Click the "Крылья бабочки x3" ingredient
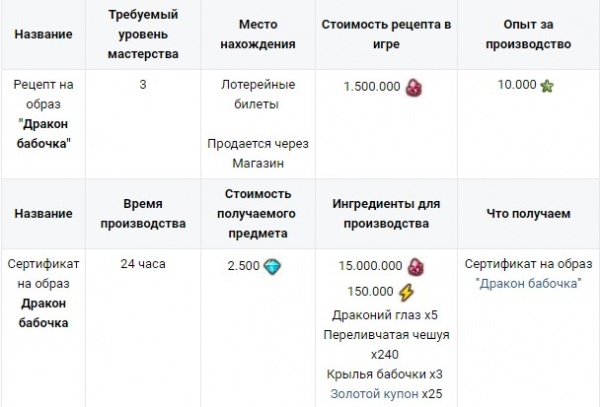This screenshot has width=600, height=407. point(385,374)
